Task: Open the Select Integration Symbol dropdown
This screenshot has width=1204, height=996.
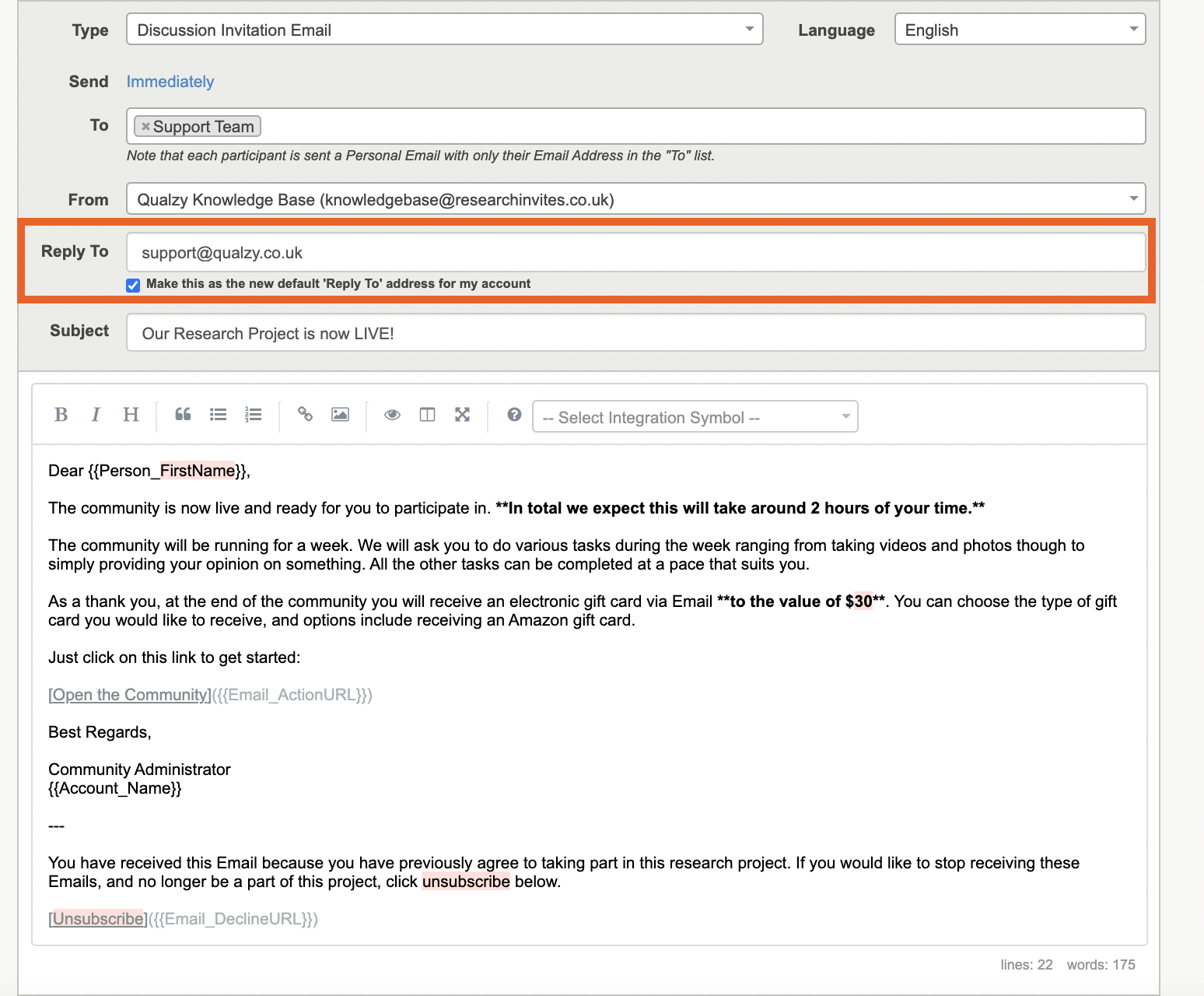Action: (x=695, y=417)
